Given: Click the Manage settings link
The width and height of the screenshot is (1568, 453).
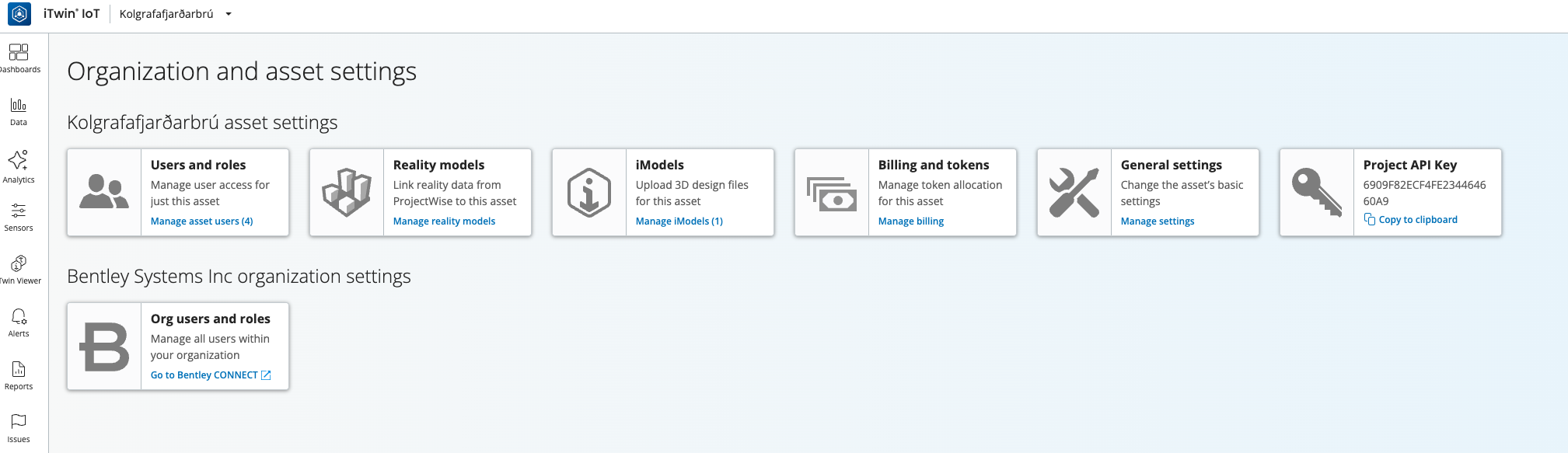Looking at the screenshot, I should 1157,221.
